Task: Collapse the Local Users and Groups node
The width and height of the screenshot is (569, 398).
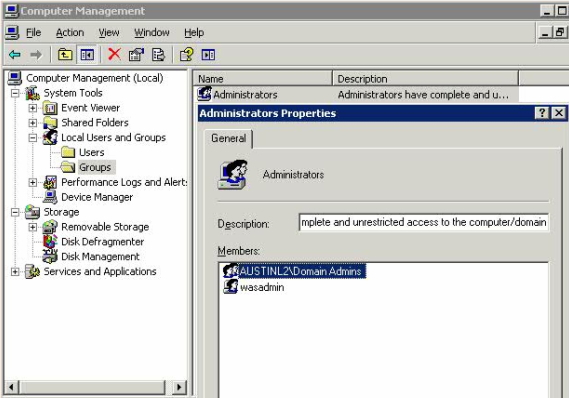Action: [x=33, y=138]
